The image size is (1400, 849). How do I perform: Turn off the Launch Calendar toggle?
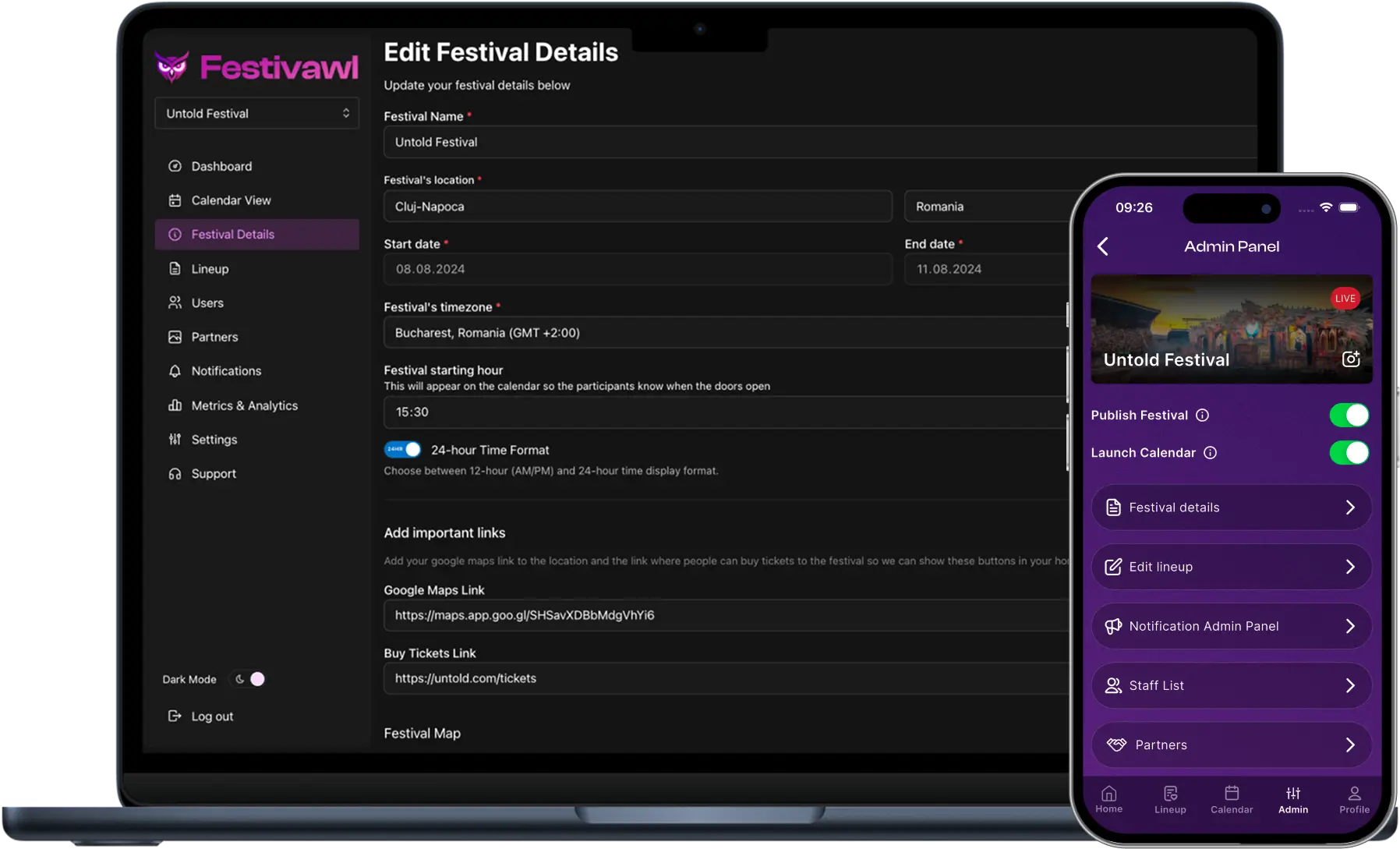pos(1349,453)
